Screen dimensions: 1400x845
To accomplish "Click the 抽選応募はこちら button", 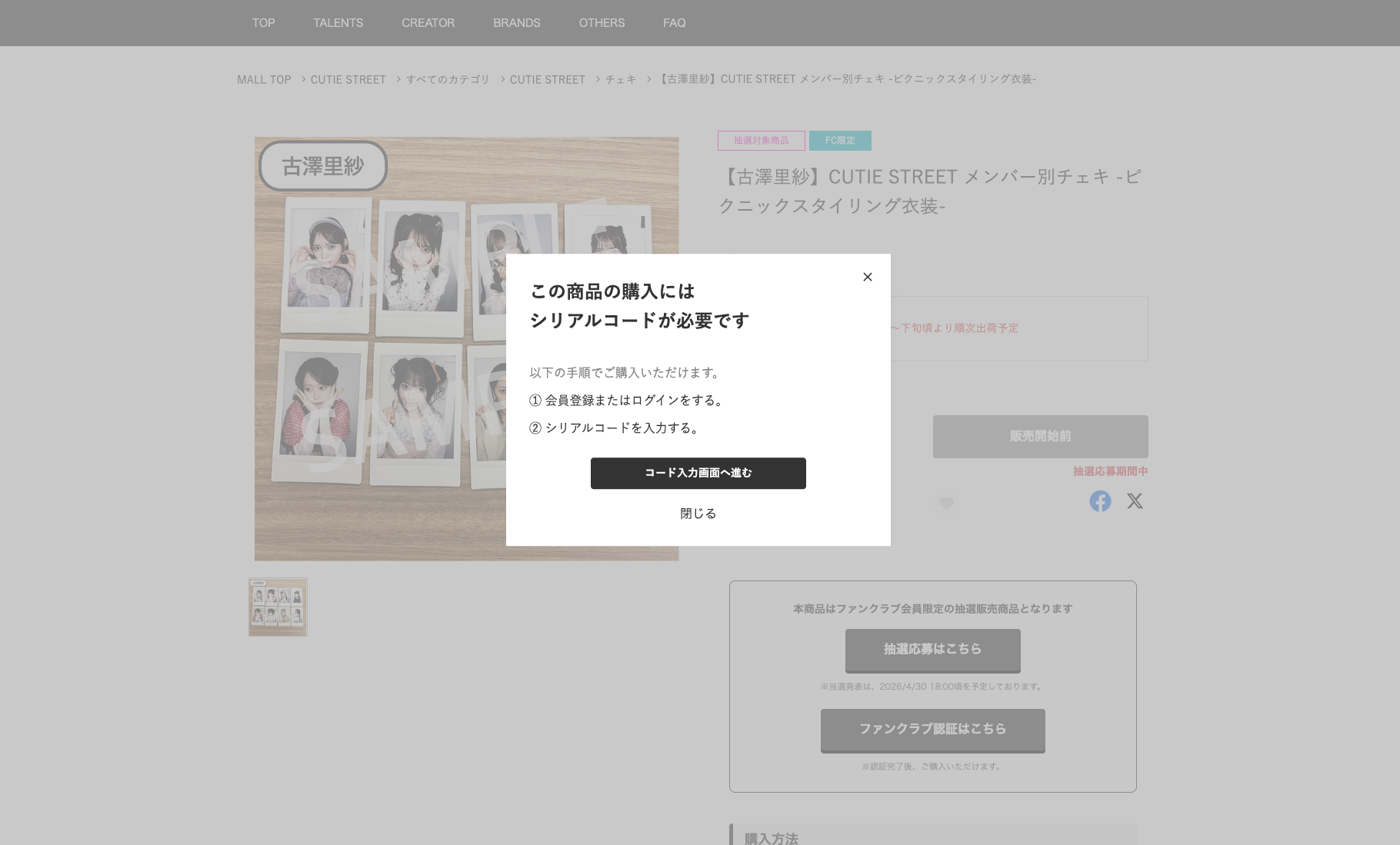I will (x=932, y=650).
